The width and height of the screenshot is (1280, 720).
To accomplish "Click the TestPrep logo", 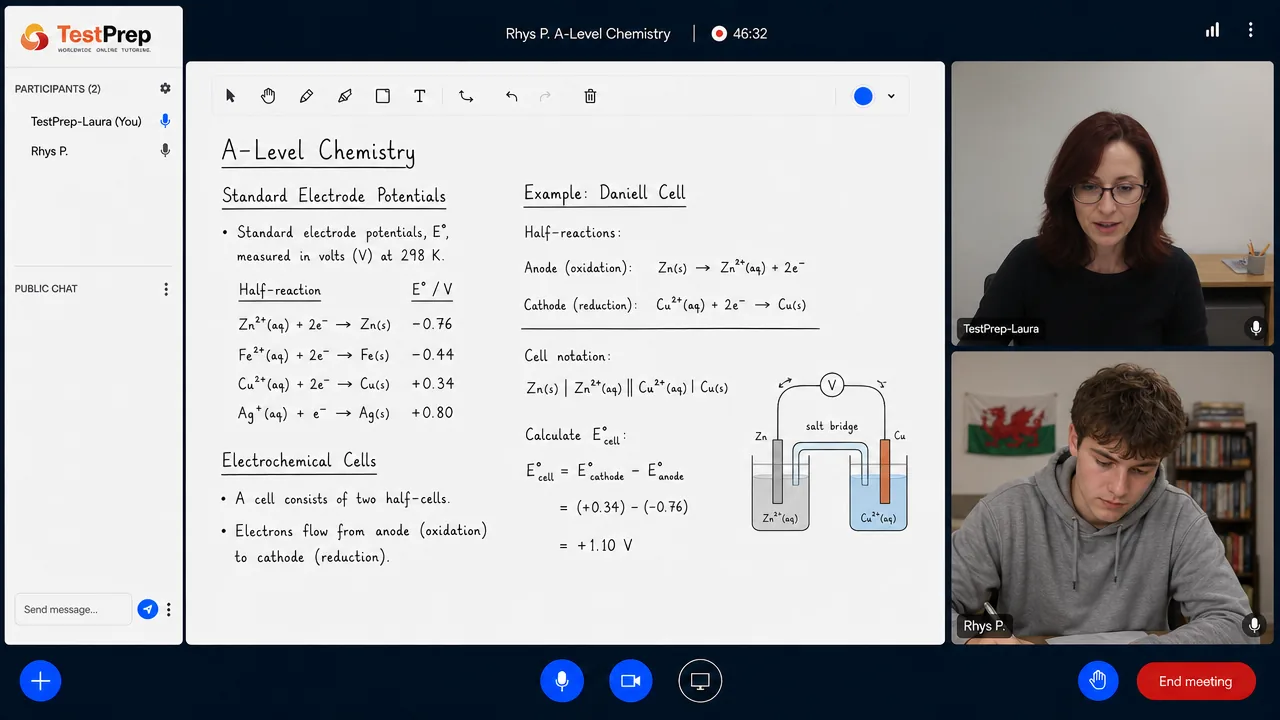I will tap(86, 38).
